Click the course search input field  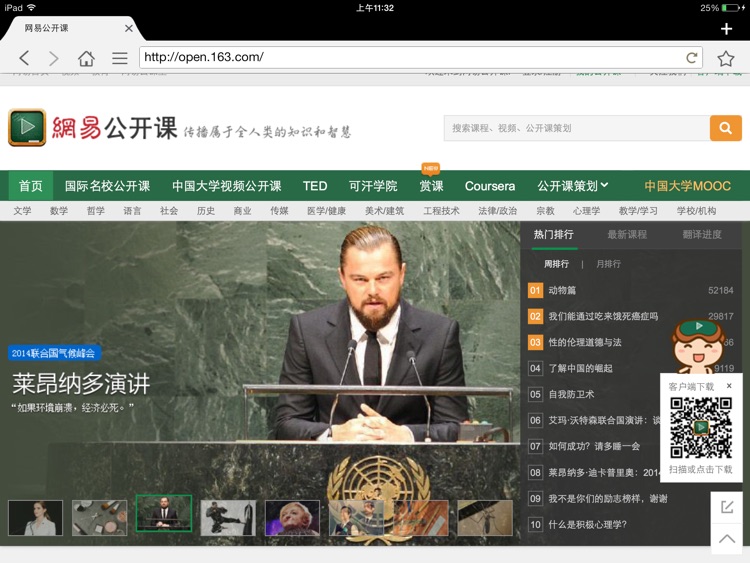[x=577, y=128]
